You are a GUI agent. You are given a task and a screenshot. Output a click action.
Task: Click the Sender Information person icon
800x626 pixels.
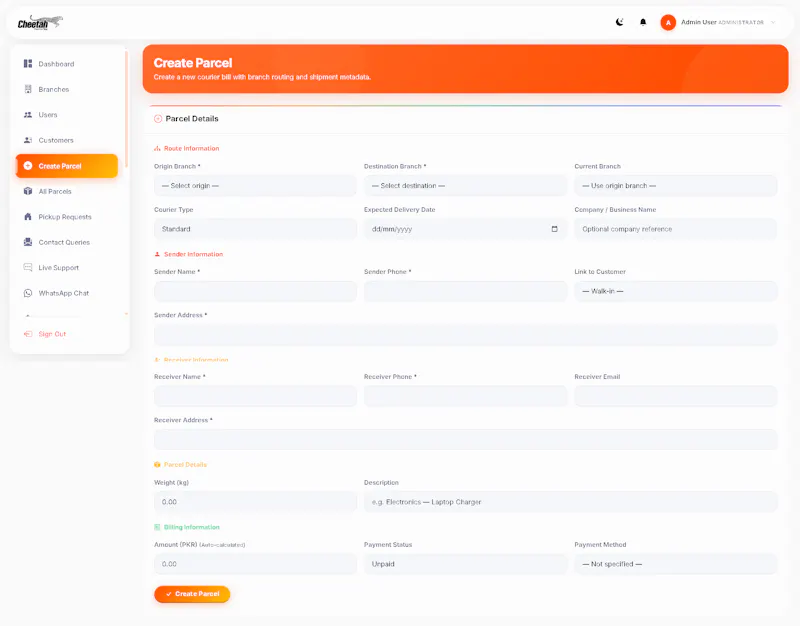[x=157, y=254]
